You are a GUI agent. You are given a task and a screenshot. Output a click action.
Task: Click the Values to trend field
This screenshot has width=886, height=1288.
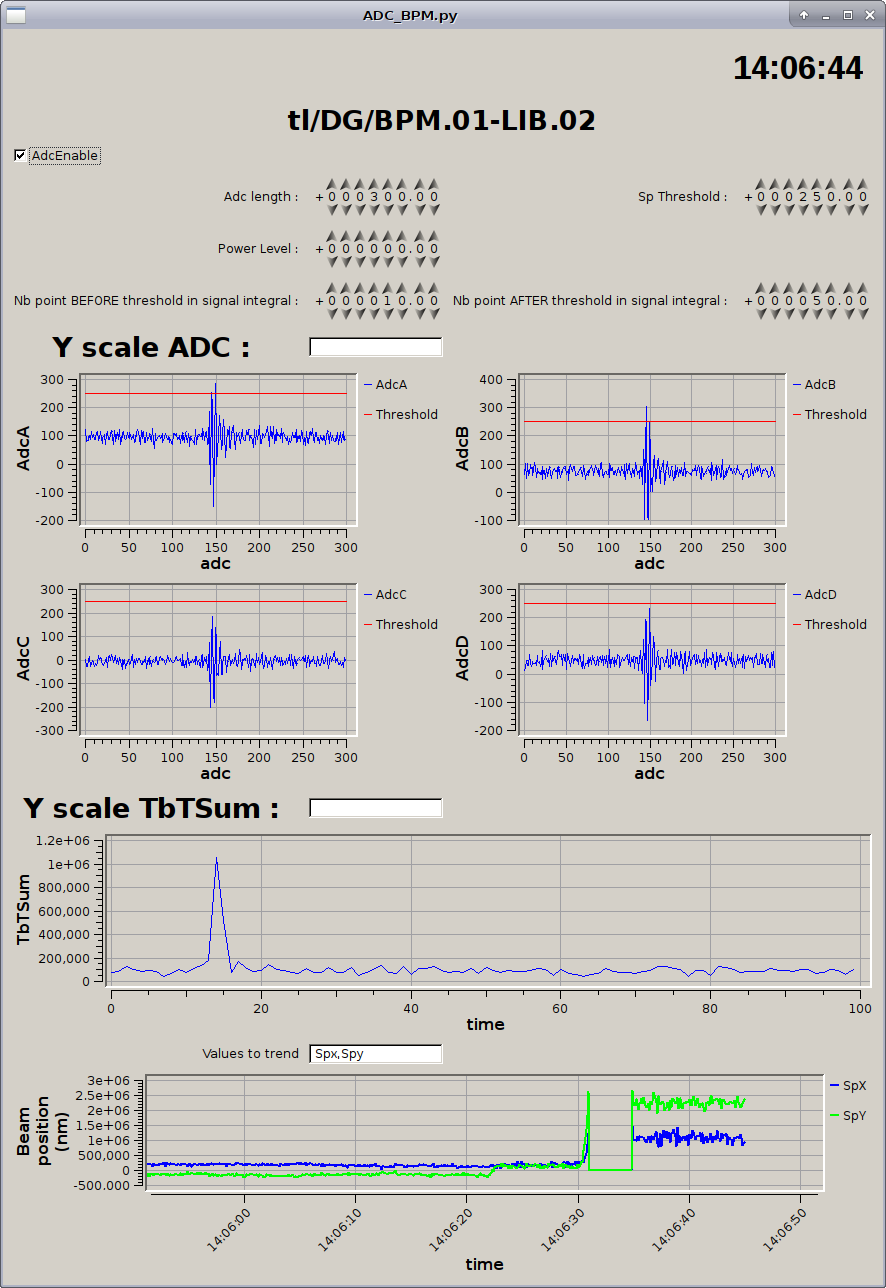pos(375,1053)
